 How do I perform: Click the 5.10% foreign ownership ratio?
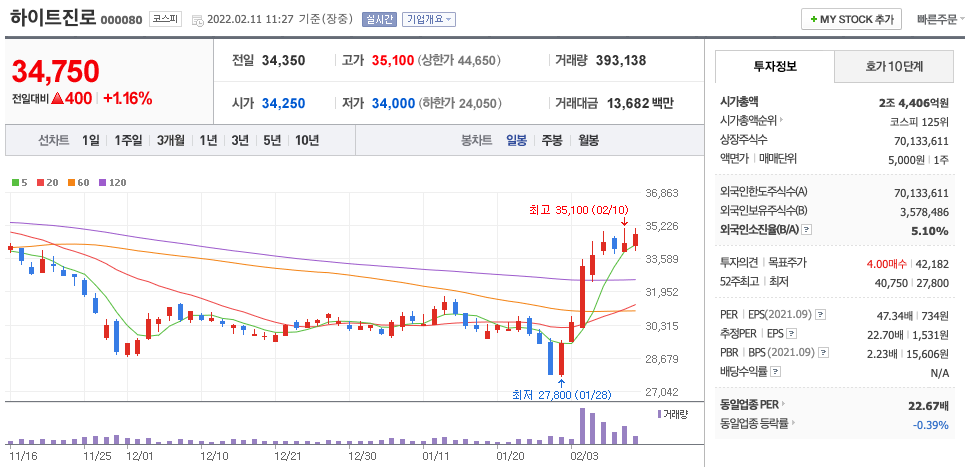[x=929, y=231]
